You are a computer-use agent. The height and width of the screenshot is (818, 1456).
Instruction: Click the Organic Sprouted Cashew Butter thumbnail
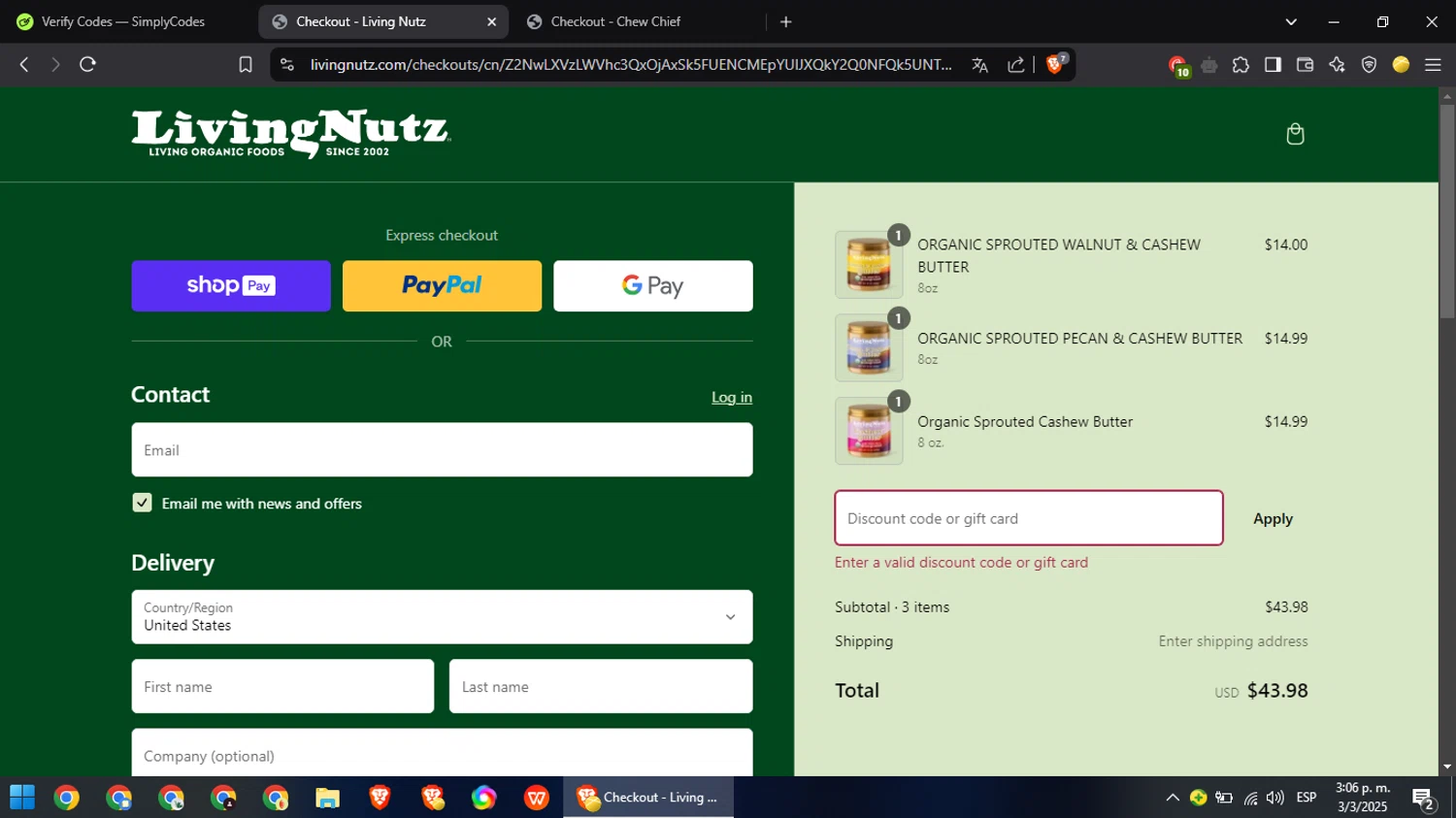869,431
